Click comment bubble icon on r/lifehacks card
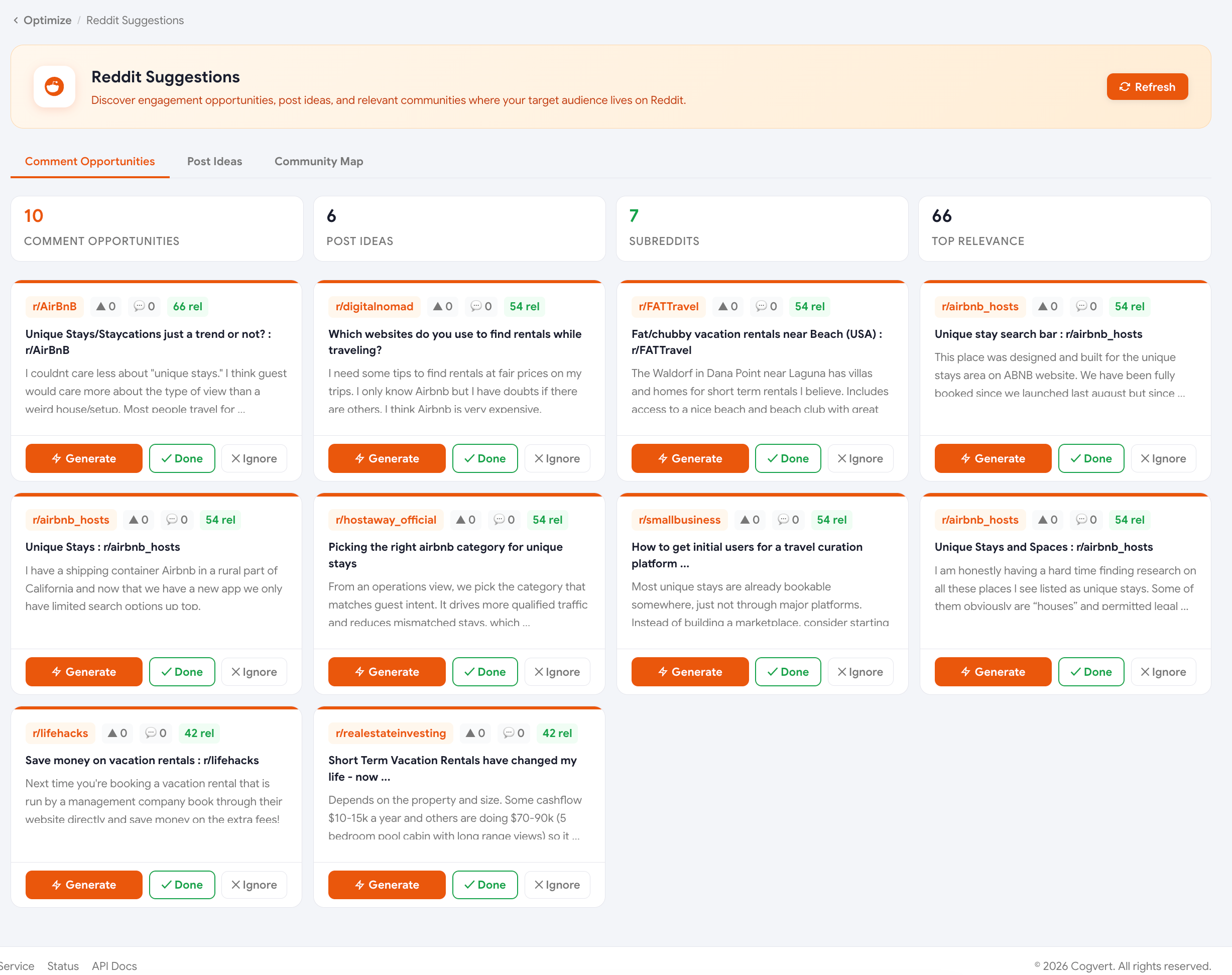The image size is (1232, 975). tap(151, 733)
